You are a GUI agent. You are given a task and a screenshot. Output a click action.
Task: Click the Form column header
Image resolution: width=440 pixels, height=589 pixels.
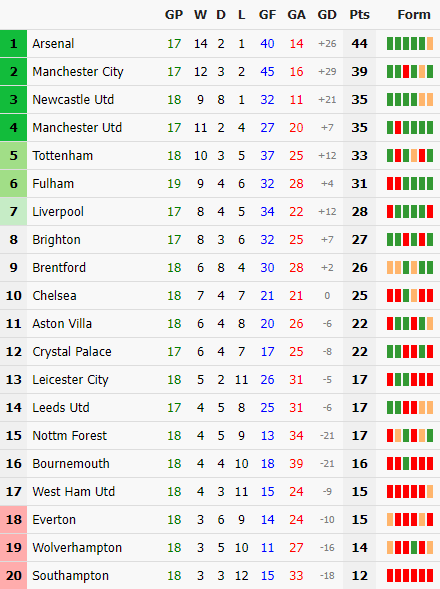414,15
